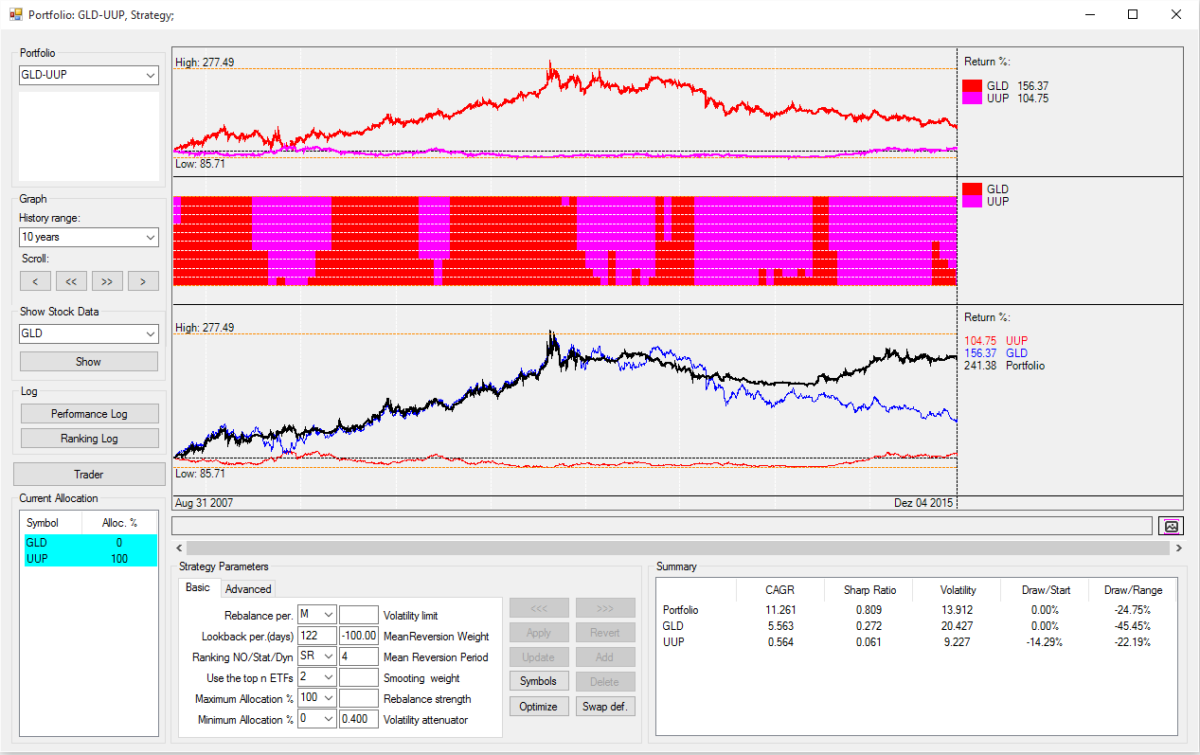This screenshot has width=1200, height=755.
Task: Click the horizontal chart scrollbar track
Action: pos(676,548)
